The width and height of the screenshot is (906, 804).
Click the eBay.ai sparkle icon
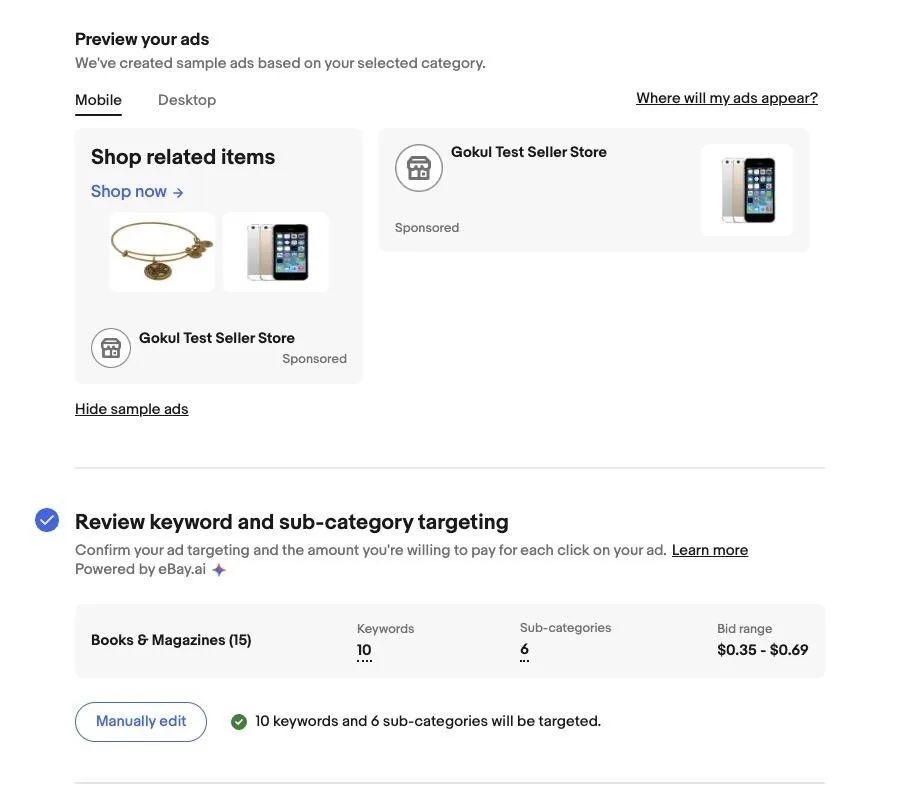pyautogui.click(x=219, y=570)
